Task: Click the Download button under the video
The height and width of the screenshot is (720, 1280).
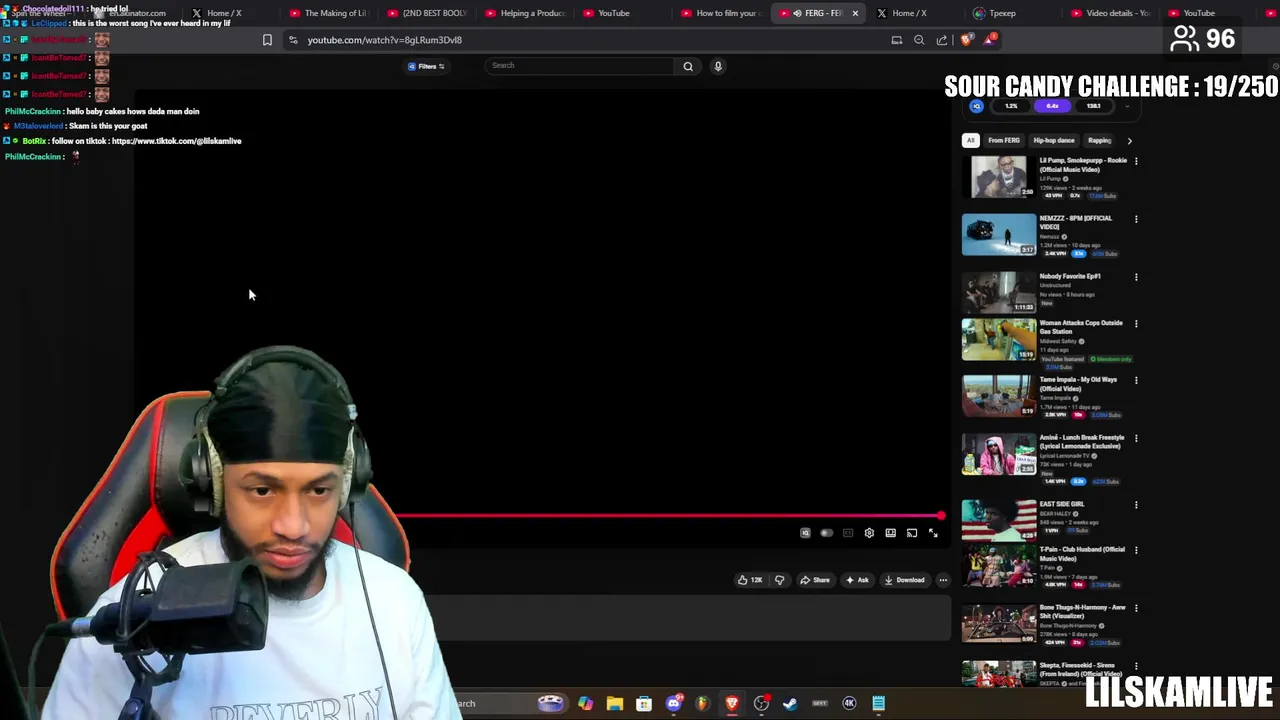Action: [904, 580]
